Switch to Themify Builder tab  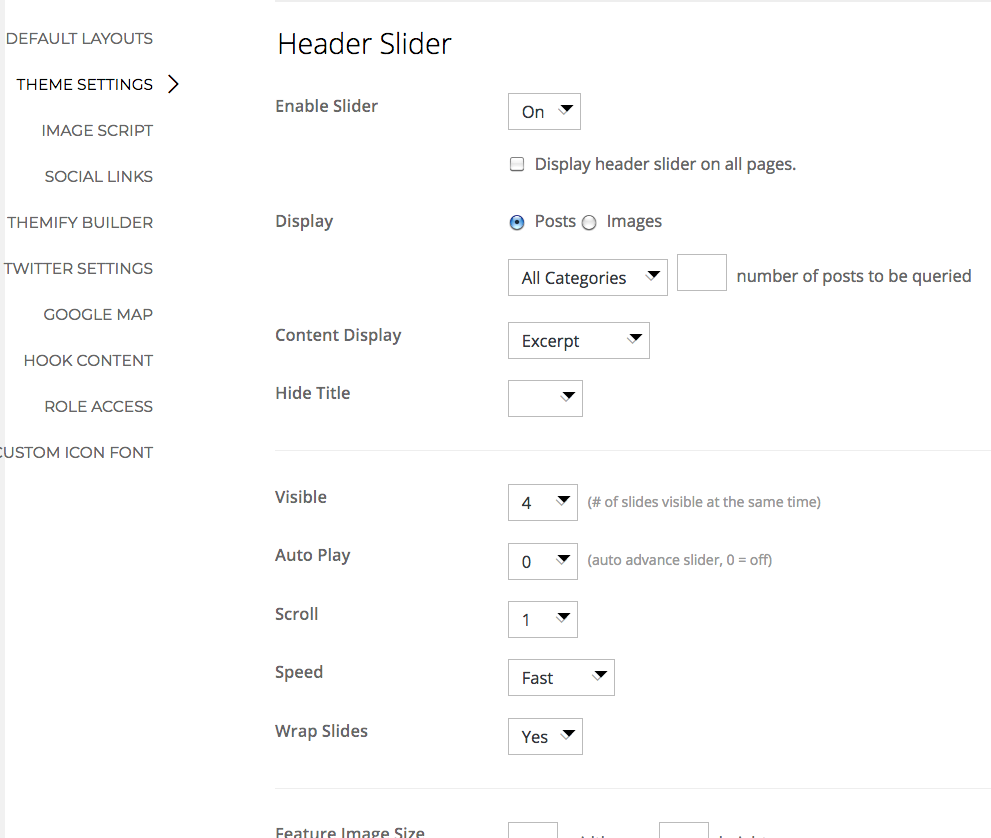(x=80, y=223)
